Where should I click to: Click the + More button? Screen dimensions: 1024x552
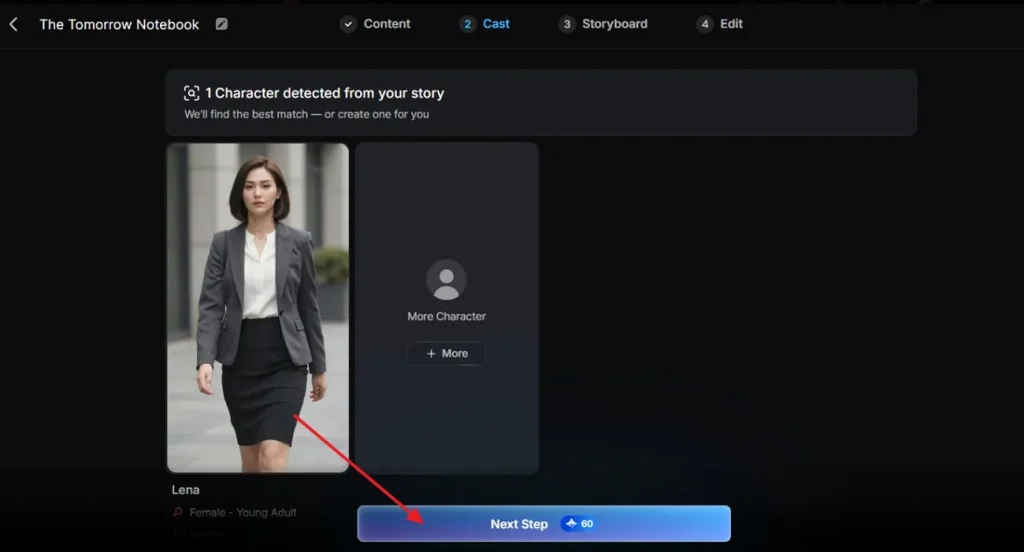click(446, 353)
